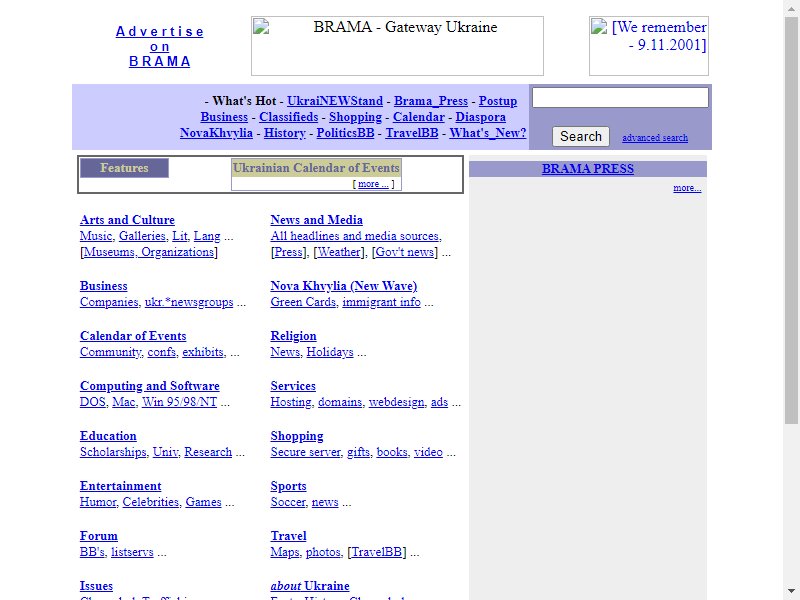The image size is (800, 600).
Task: Open the Travel category heading
Action: coord(288,536)
